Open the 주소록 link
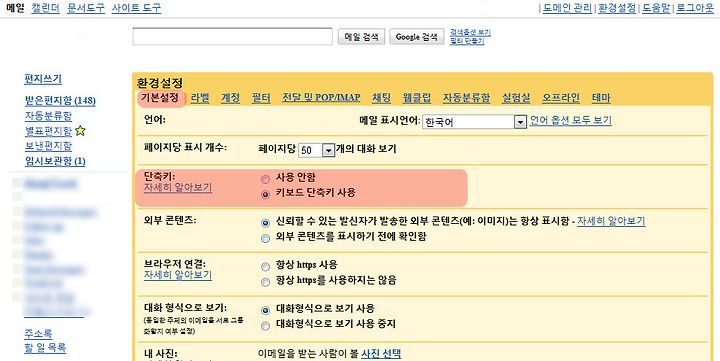Viewport: 720px width, 361px height. click(x=38, y=333)
